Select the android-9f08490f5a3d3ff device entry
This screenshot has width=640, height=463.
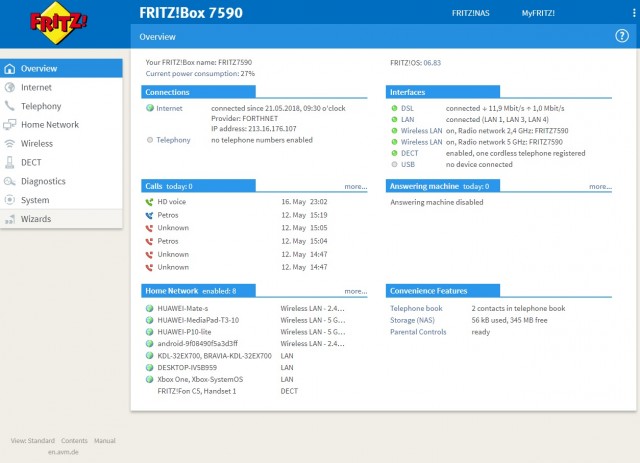pyautogui.click(x=198, y=344)
